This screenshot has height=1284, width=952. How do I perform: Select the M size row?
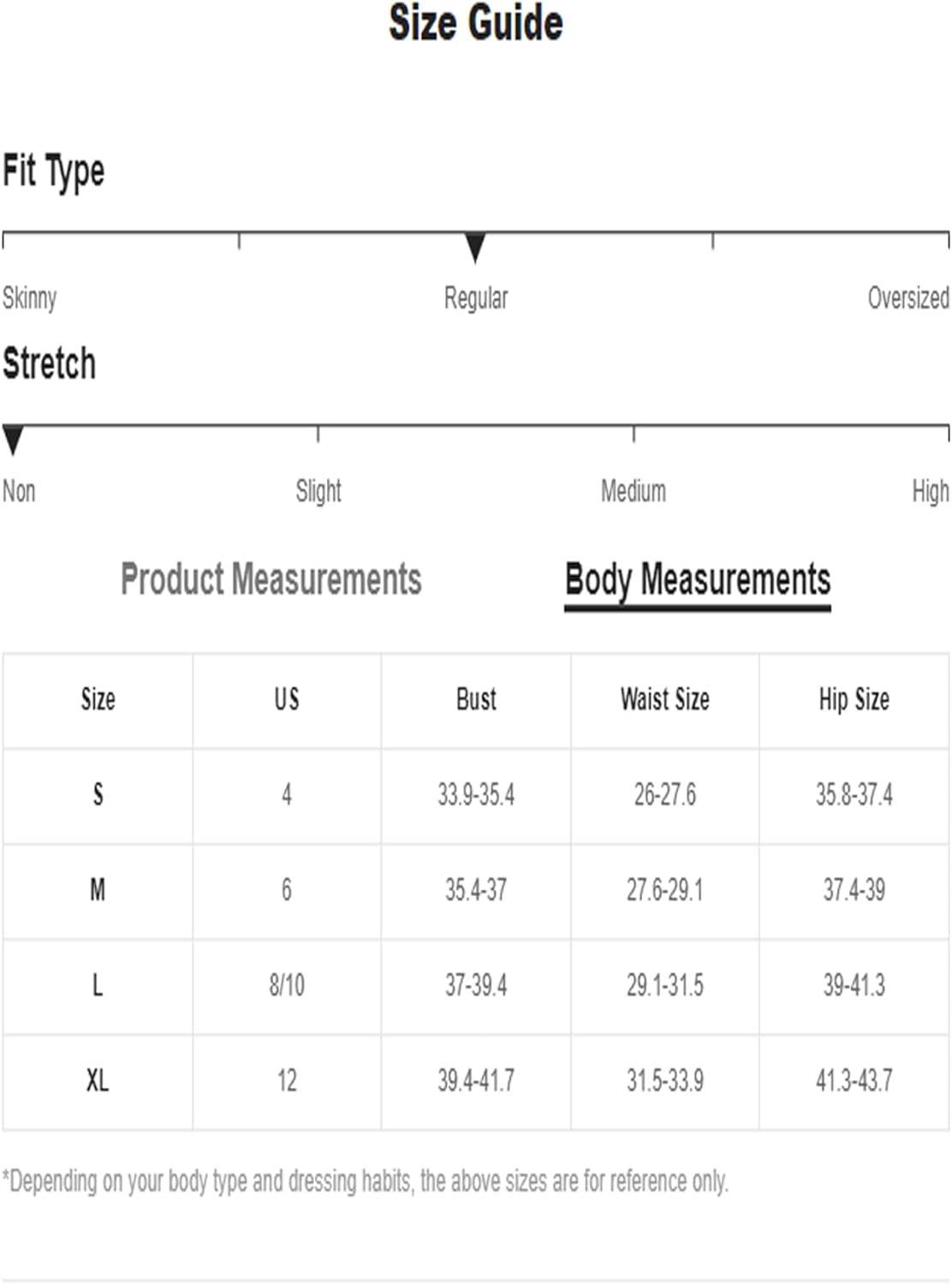tap(98, 890)
